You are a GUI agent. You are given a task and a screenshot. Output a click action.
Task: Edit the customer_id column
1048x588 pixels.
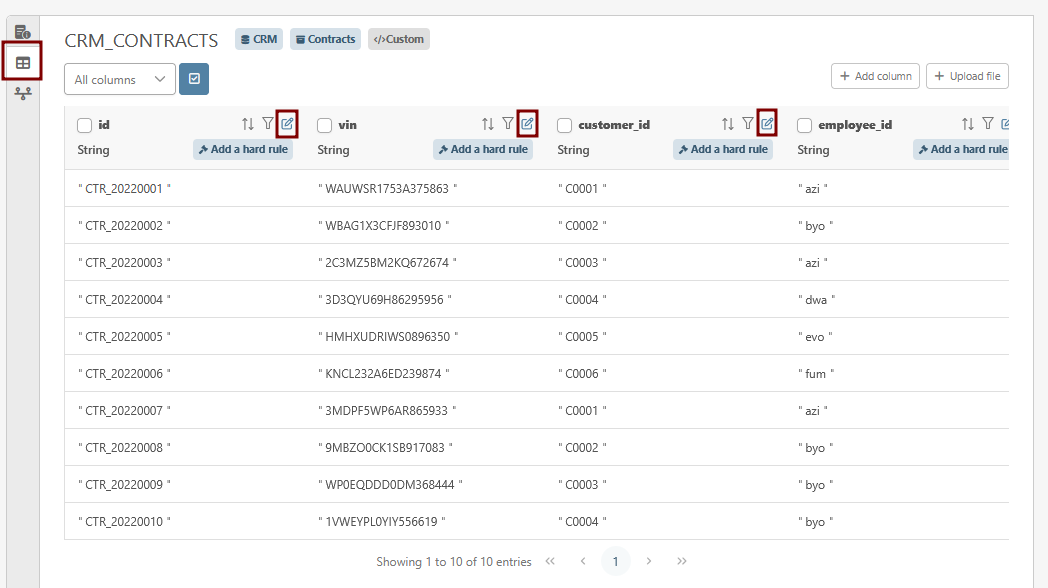tap(767, 124)
